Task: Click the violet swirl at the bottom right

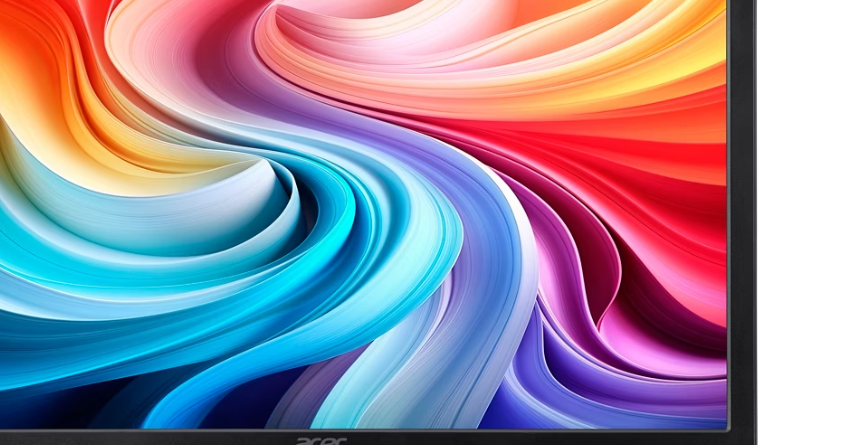Action: [600, 390]
